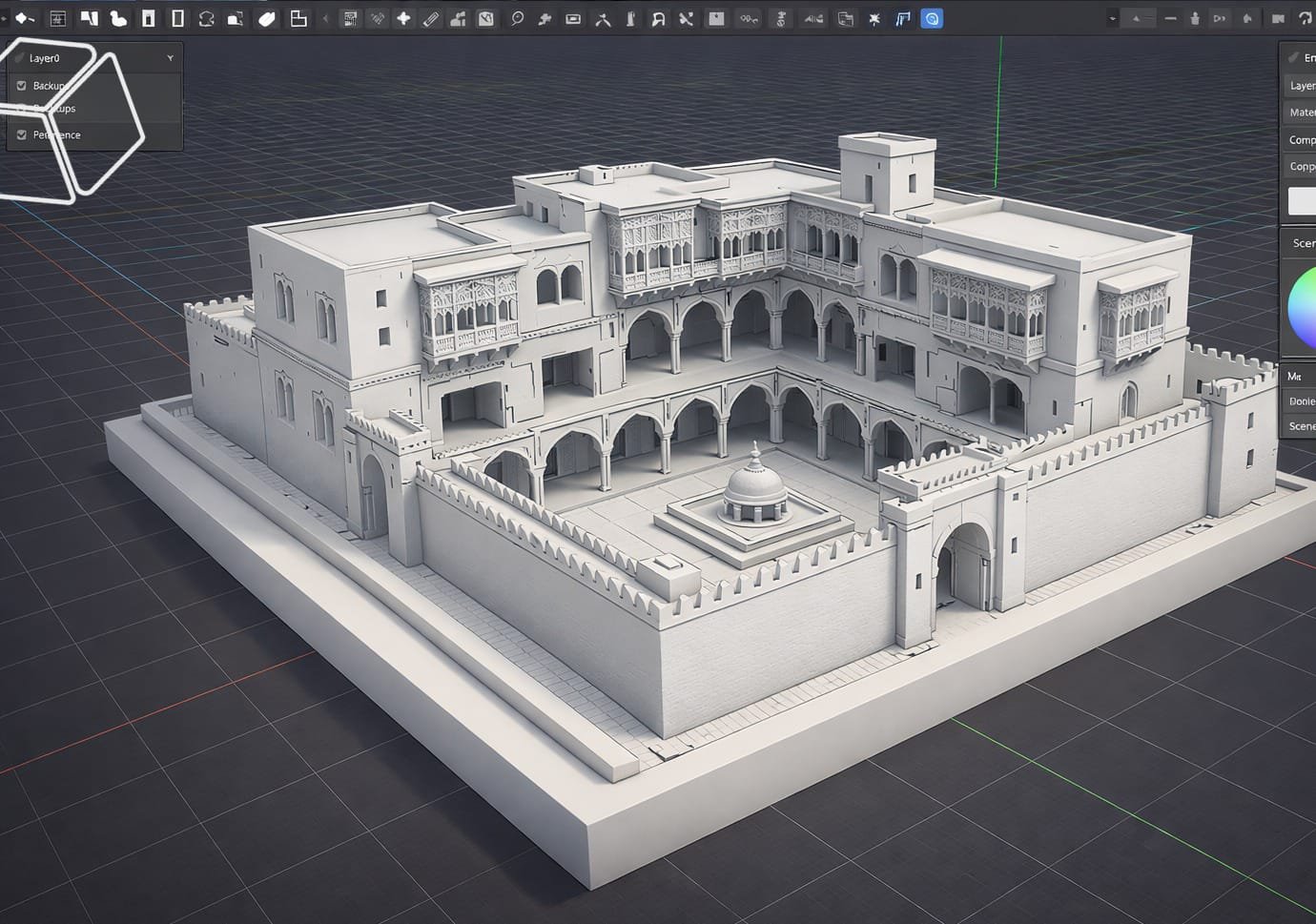This screenshot has width=1316, height=924.
Task: Open the small dropdown arrow in top-right toolbar
Action: click(x=1112, y=18)
